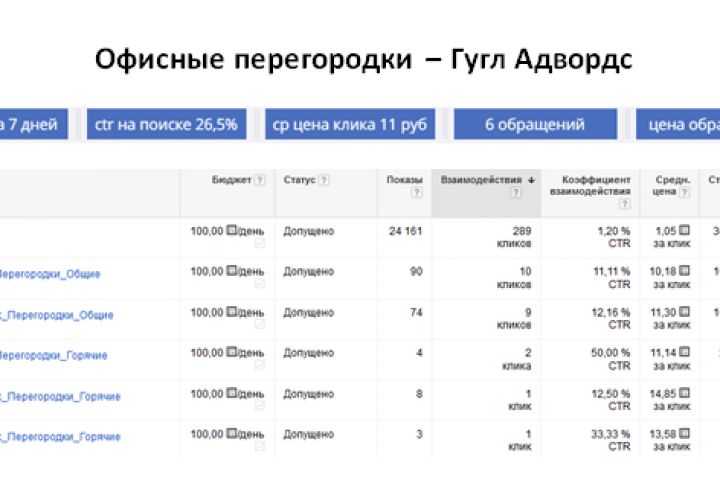Image resolution: width=720 pixels, height=480 pixels.
Task: Click budget icon in the 90 impressions row
Action: 231,271
